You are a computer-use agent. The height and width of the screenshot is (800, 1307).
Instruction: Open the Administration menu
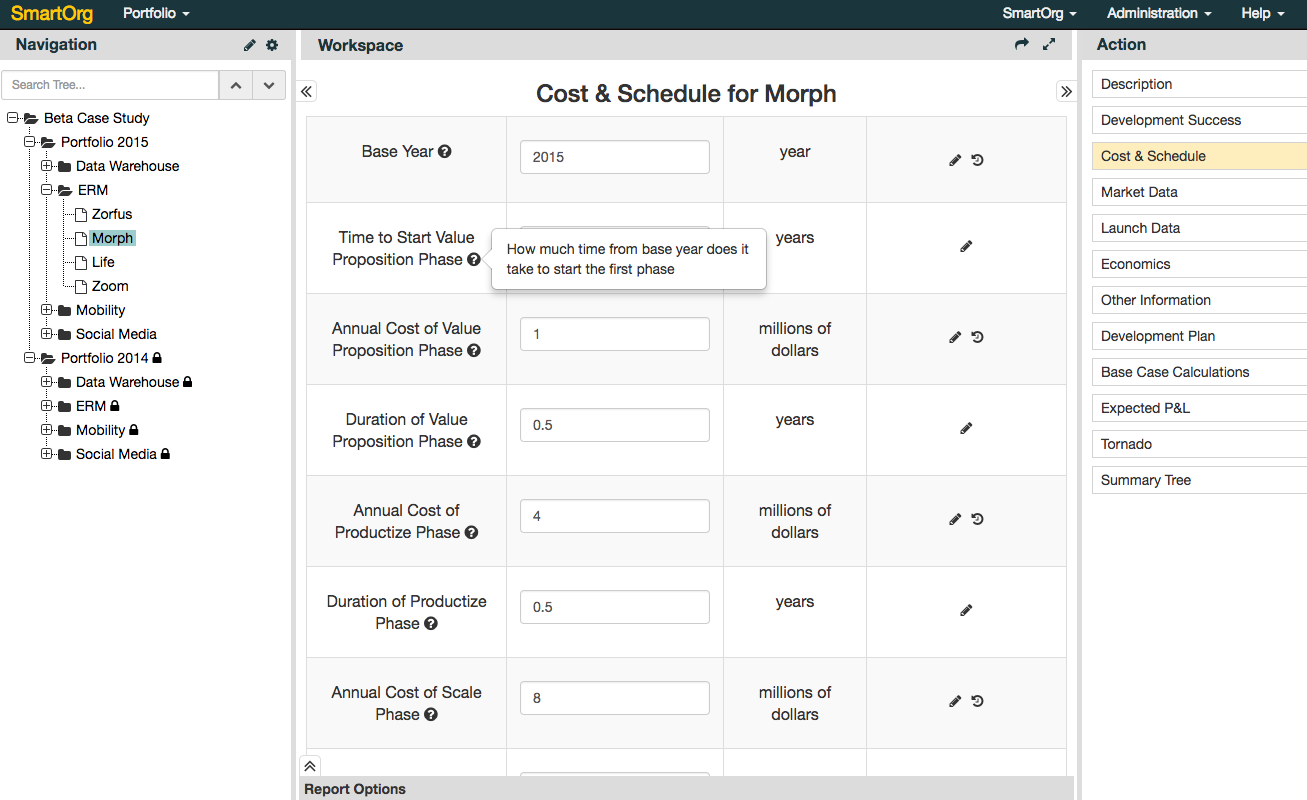(1158, 14)
